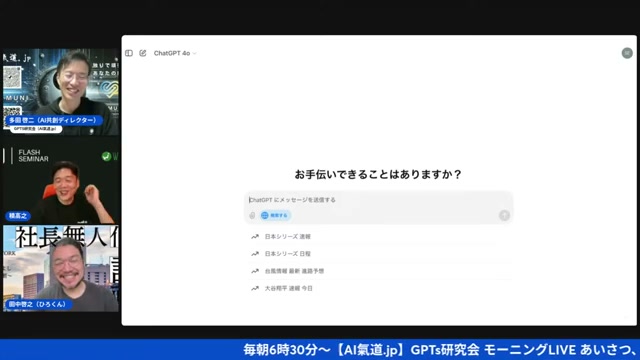
Task: Toggle the blue web search button
Action: tap(276, 215)
